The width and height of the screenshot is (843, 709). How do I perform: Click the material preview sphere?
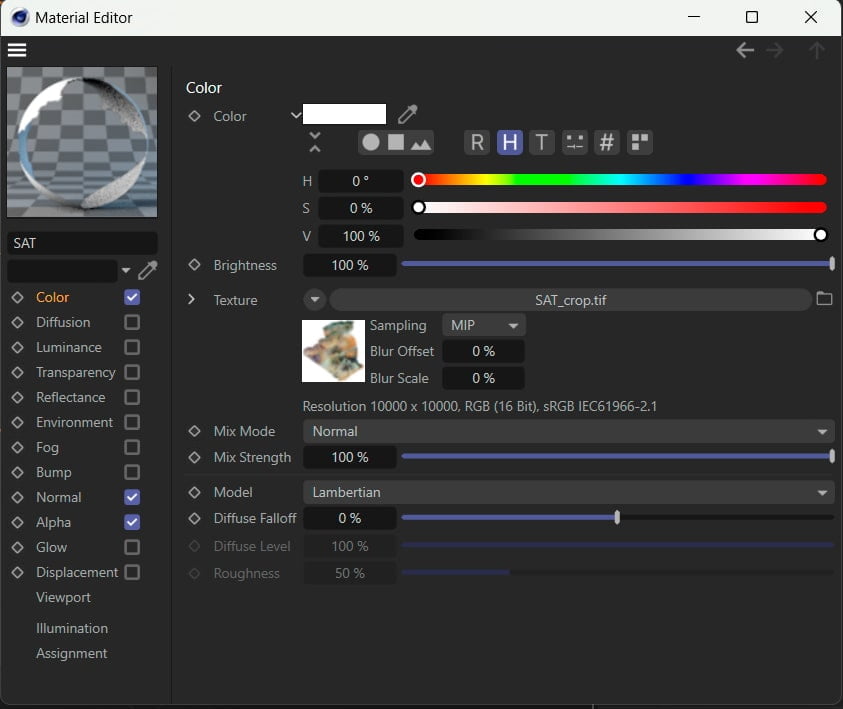tap(82, 142)
